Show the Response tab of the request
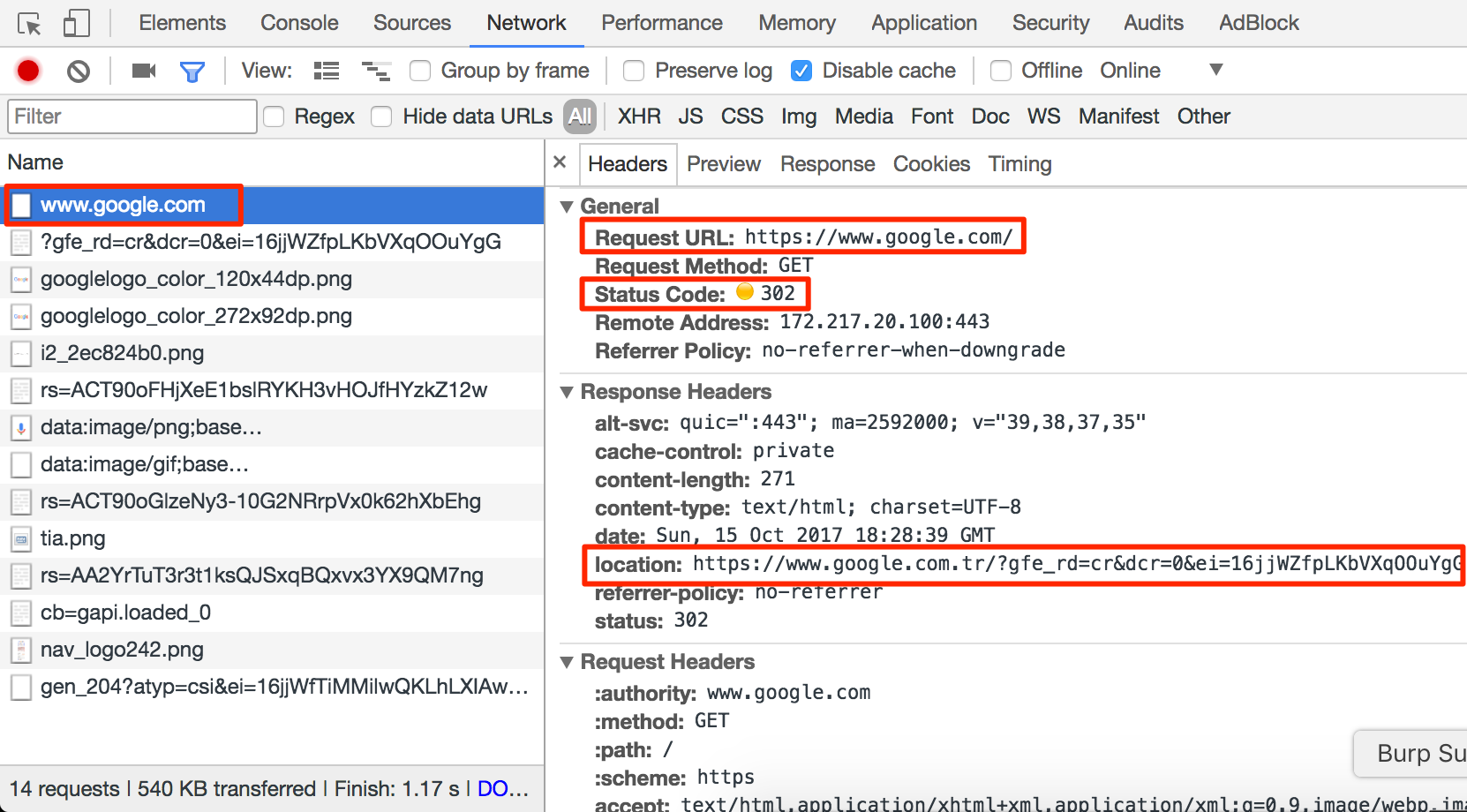Screen dimensions: 1467x812 point(828,164)
